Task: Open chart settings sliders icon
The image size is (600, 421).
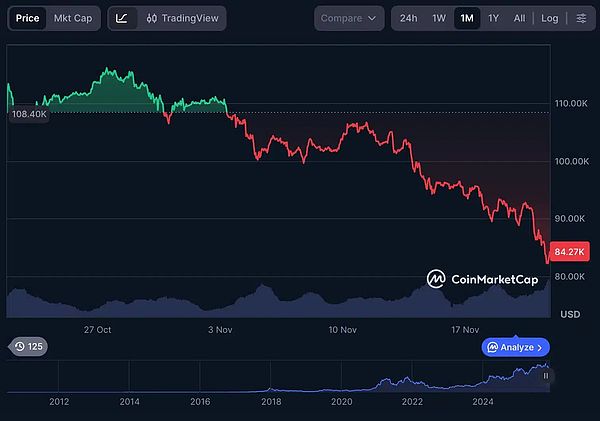Action: [x=582, y=18]
